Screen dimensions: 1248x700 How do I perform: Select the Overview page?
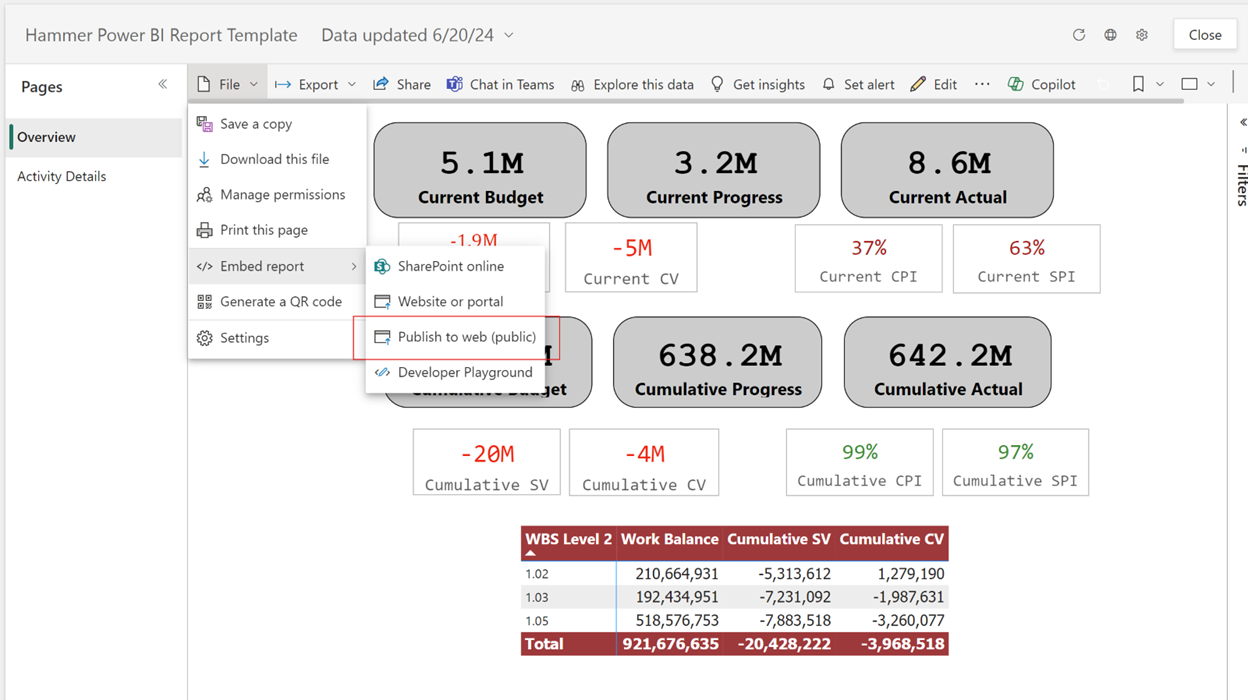[96, 137]
